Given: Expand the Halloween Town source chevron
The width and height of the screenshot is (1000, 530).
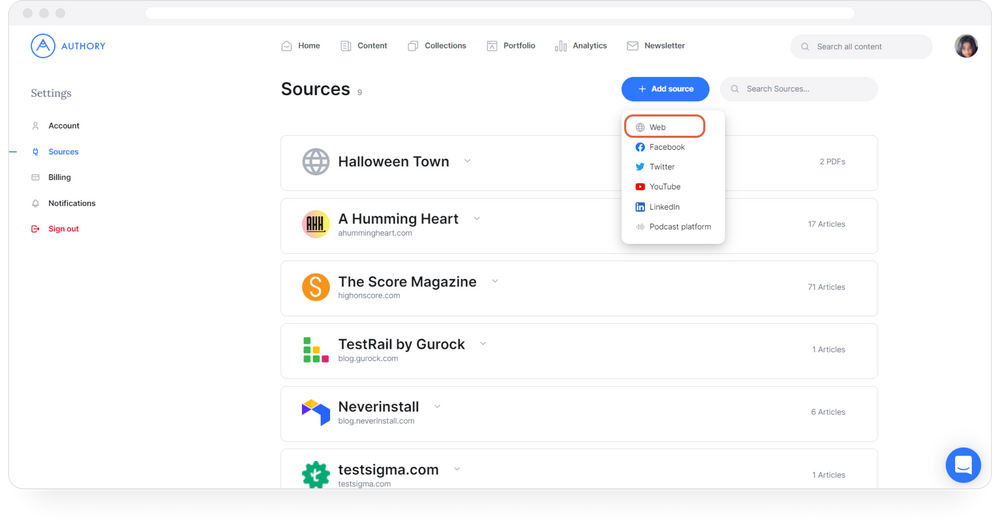Looking at the screenshot, I should (467, 161).
